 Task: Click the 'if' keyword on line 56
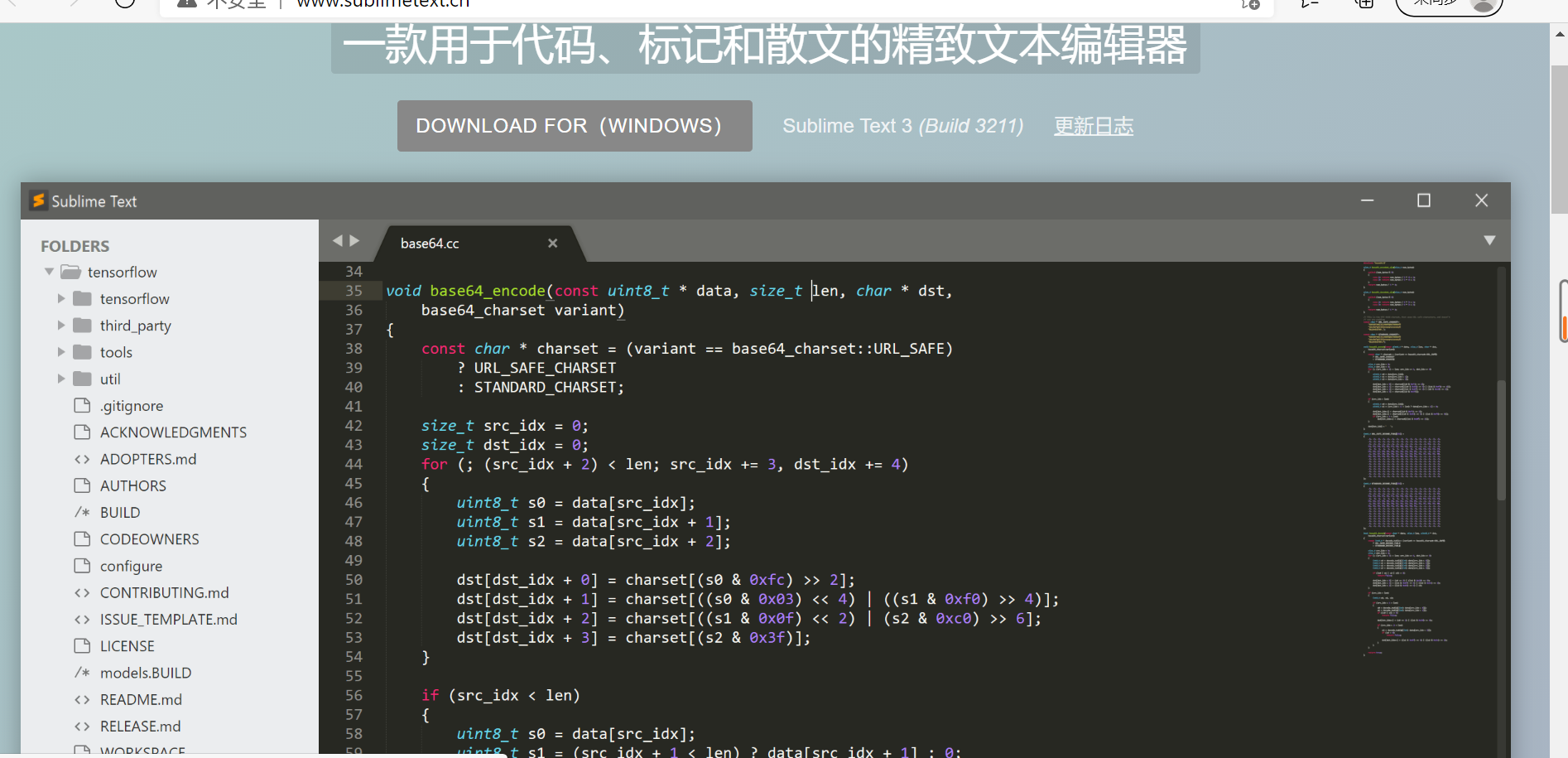click(430, 695)
